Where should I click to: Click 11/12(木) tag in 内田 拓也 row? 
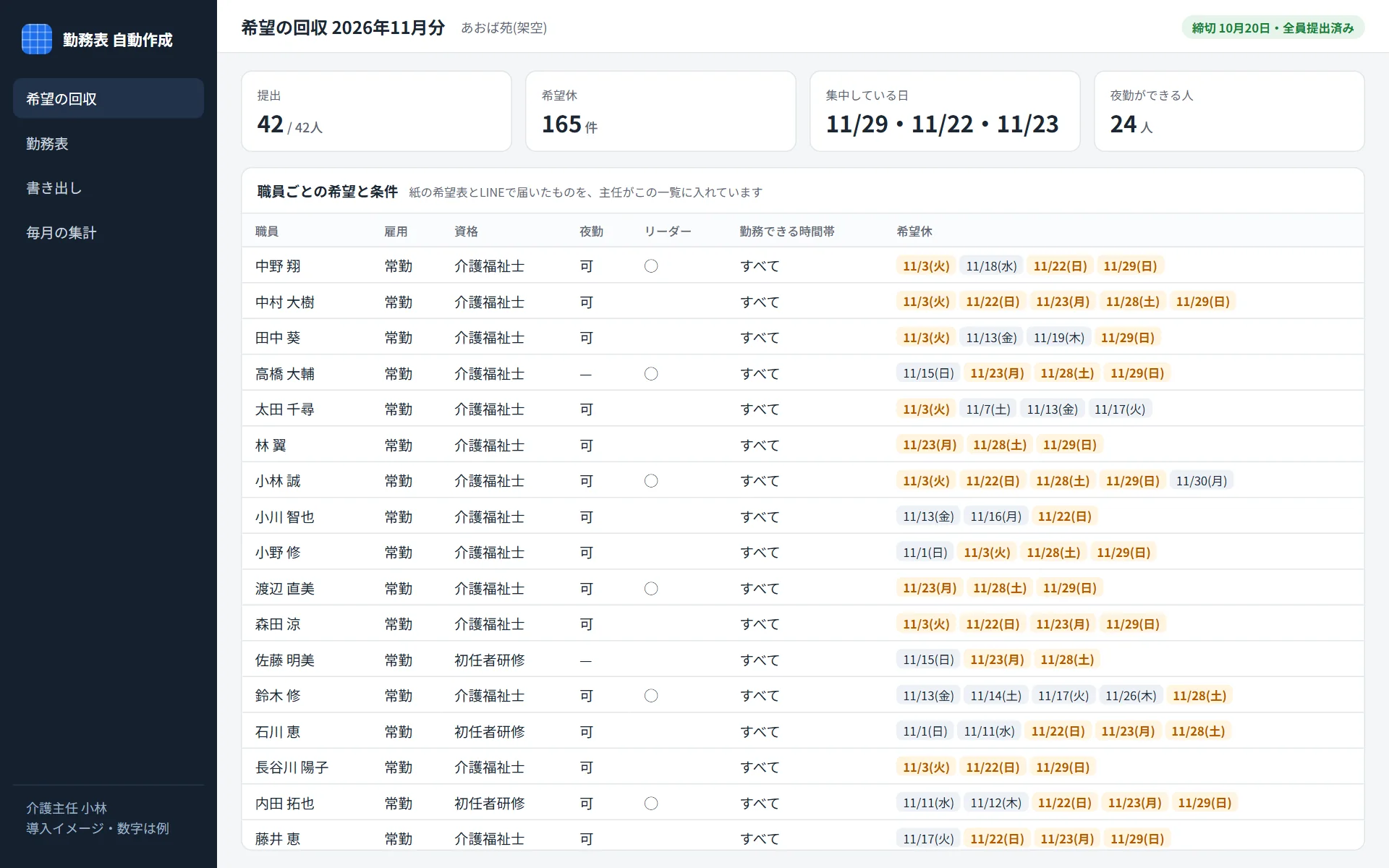[x=995, y=803]
